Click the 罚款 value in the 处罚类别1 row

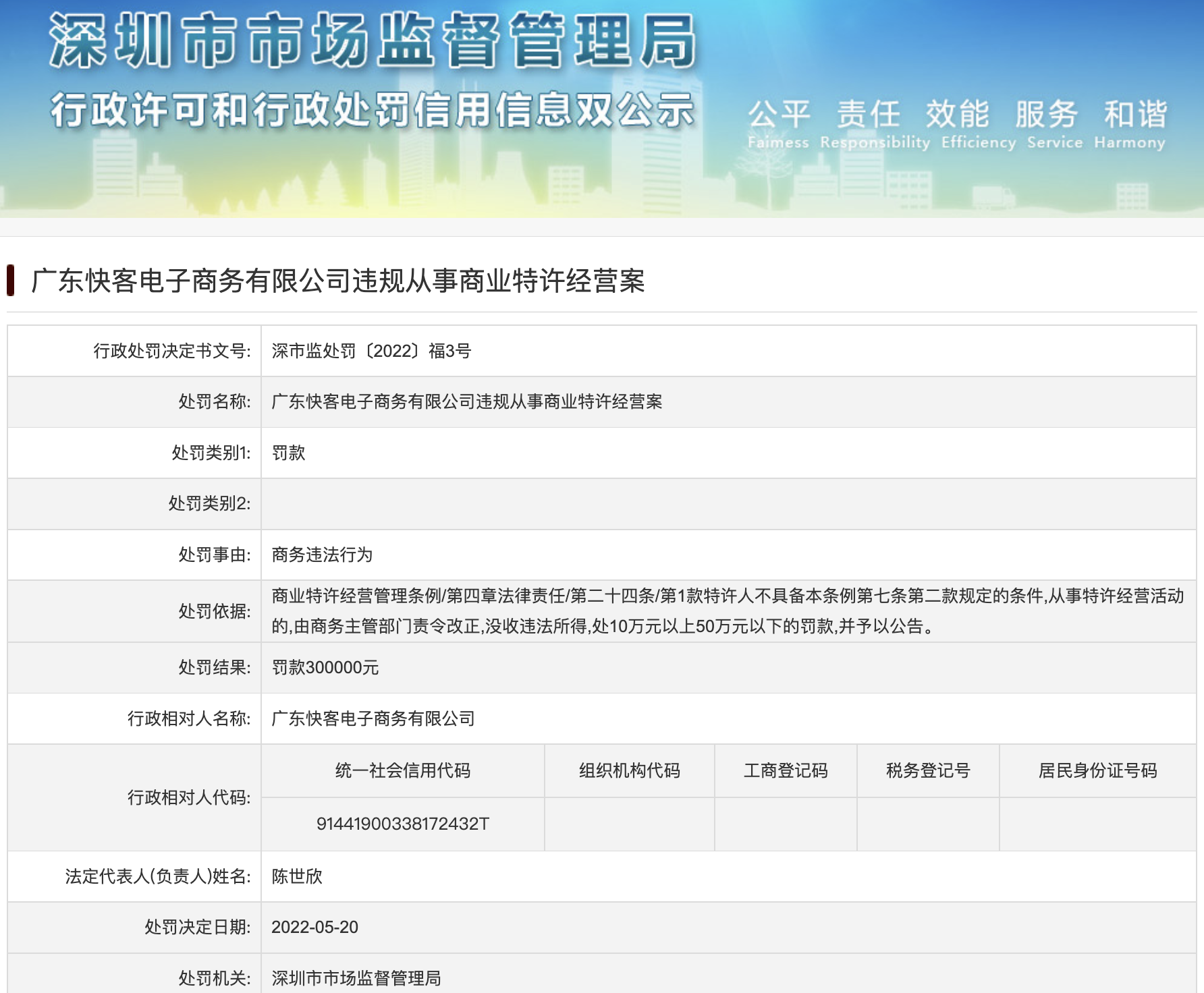pos(289,453)
